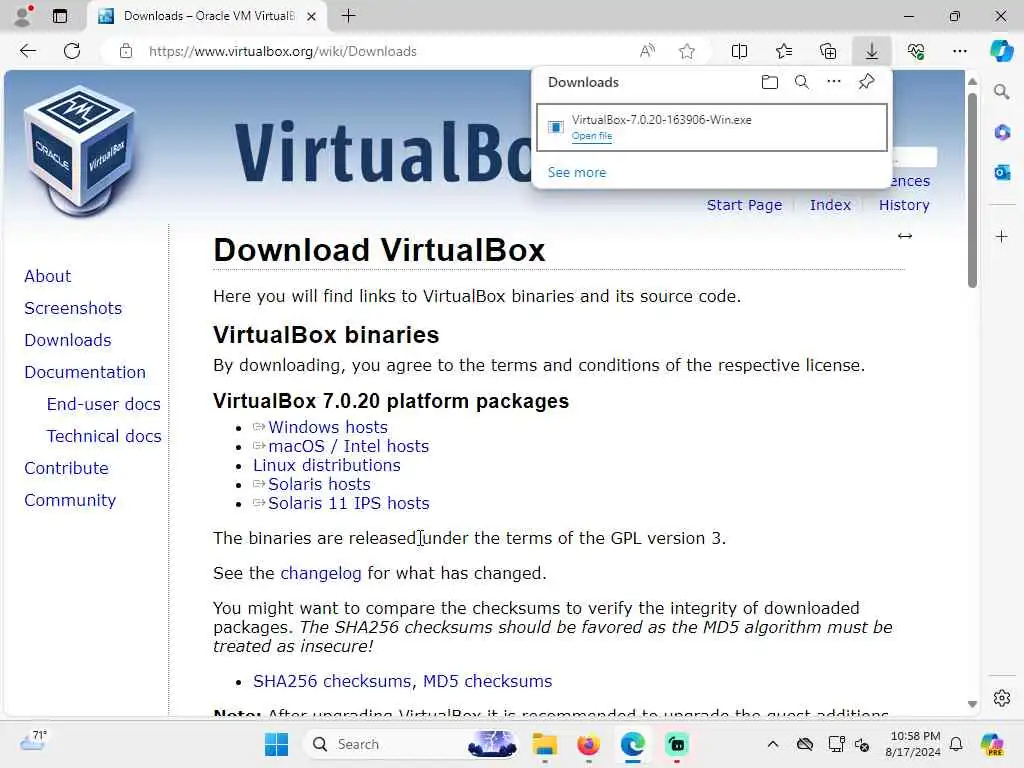Open the changelog link

[x=321, y=573]
